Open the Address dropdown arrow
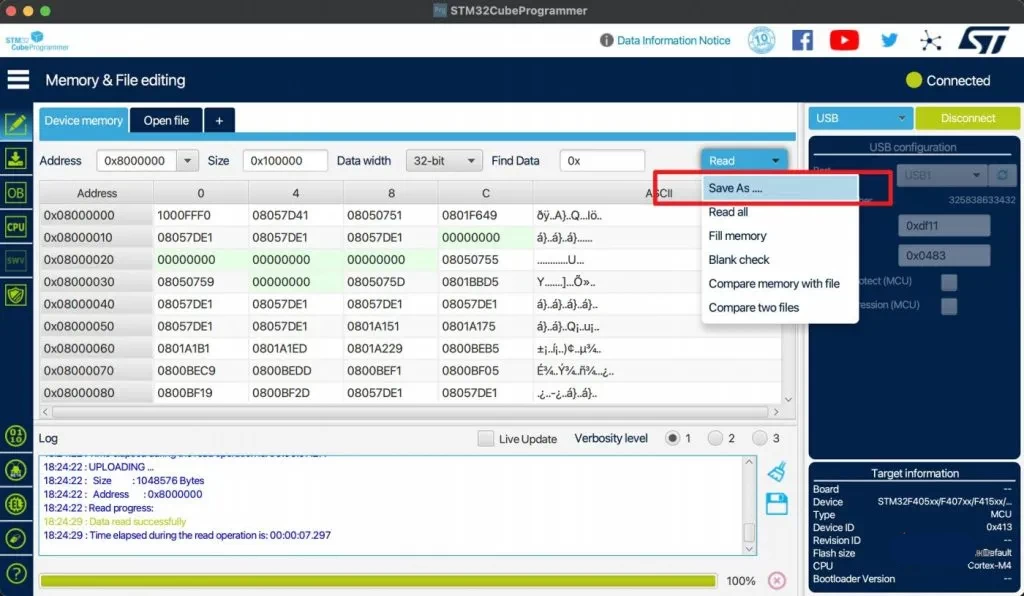 (187, 161)
